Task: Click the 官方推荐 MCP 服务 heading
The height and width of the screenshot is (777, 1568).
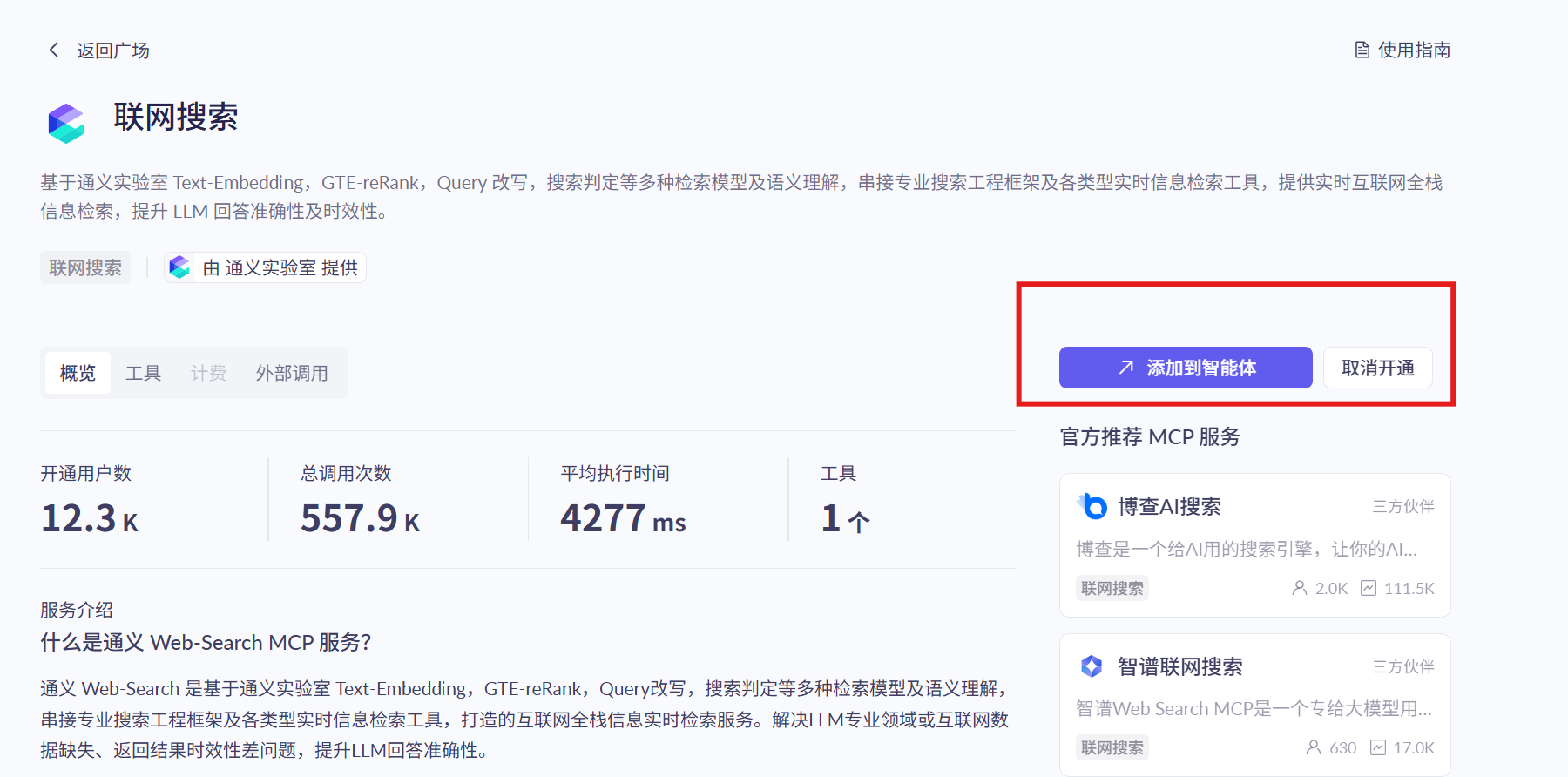Action: (x=1149, y=436)
